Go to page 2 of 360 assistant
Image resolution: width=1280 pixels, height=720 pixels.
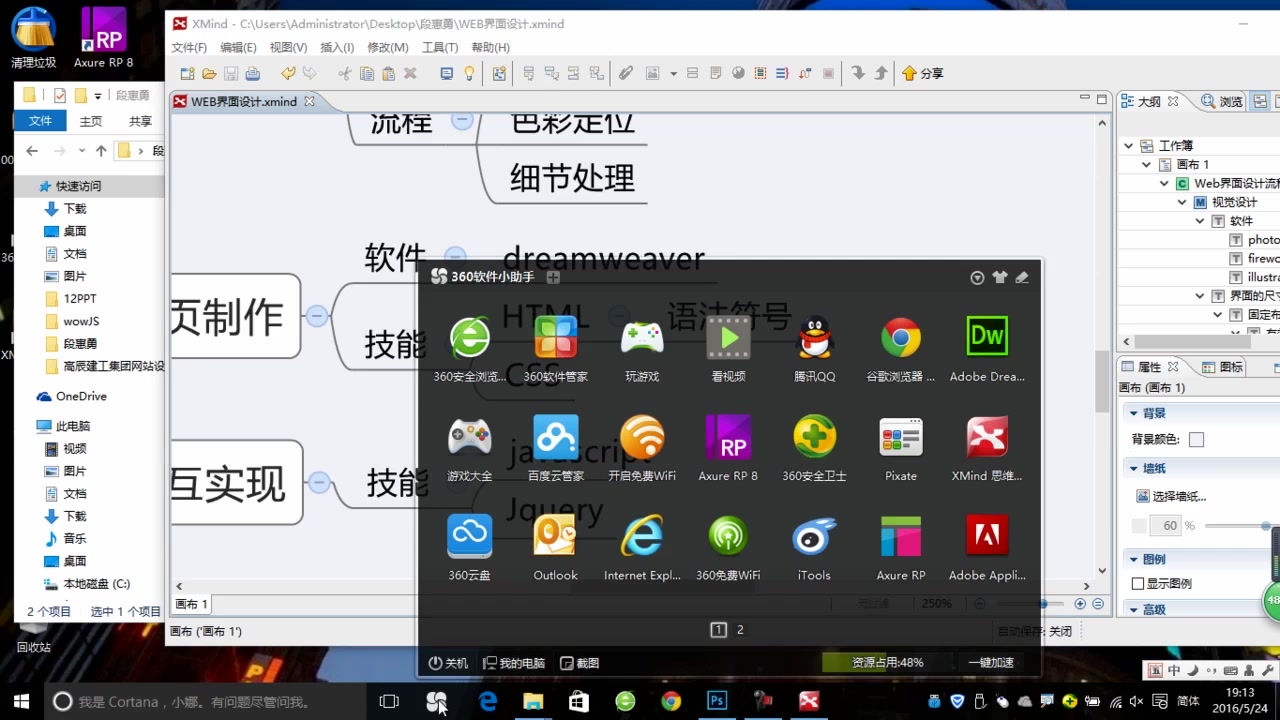click(740, 630)
